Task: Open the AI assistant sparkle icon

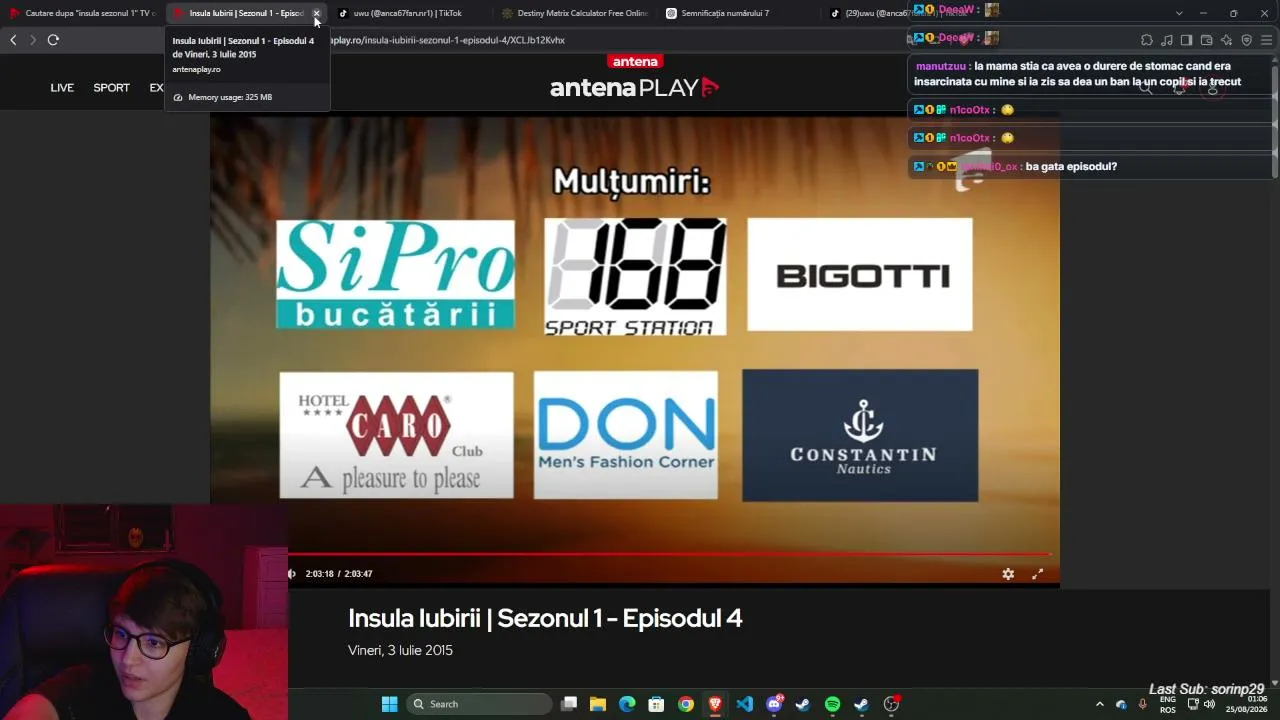Action: point(1226,40)
